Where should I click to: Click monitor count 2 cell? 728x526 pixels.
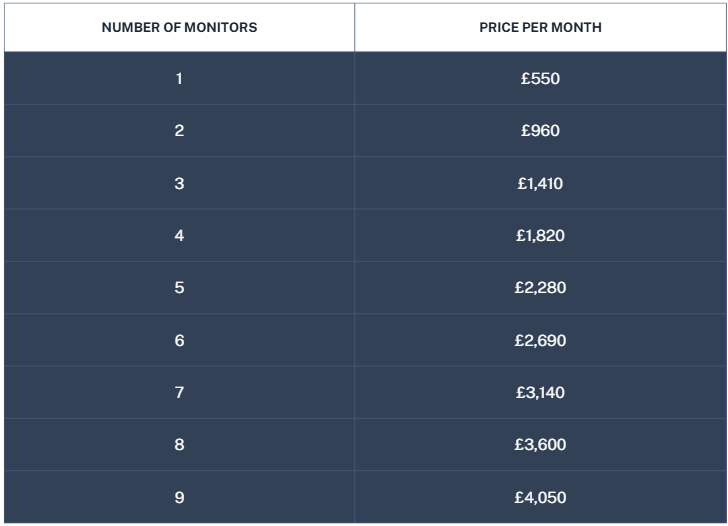tap(179, 130)
